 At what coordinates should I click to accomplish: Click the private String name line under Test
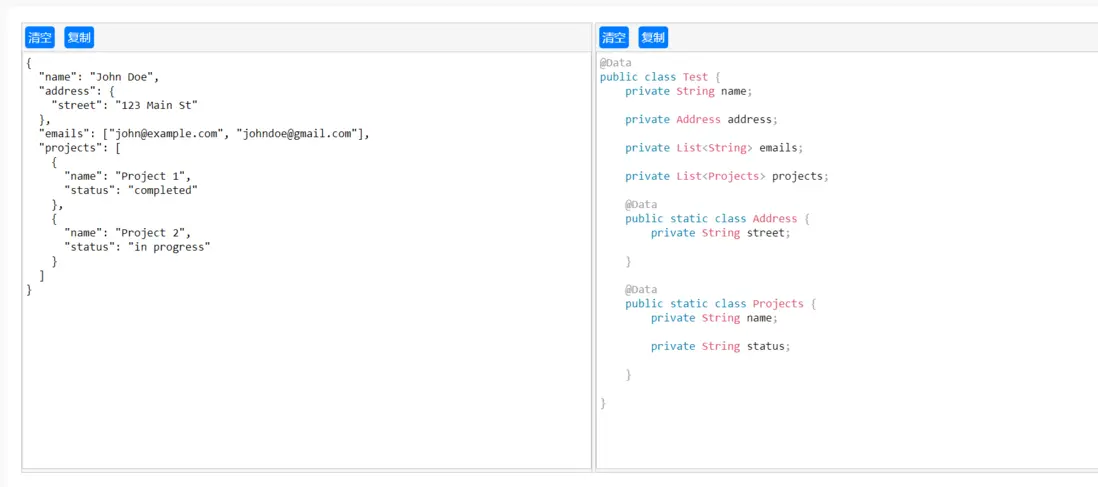click(689, 91)
